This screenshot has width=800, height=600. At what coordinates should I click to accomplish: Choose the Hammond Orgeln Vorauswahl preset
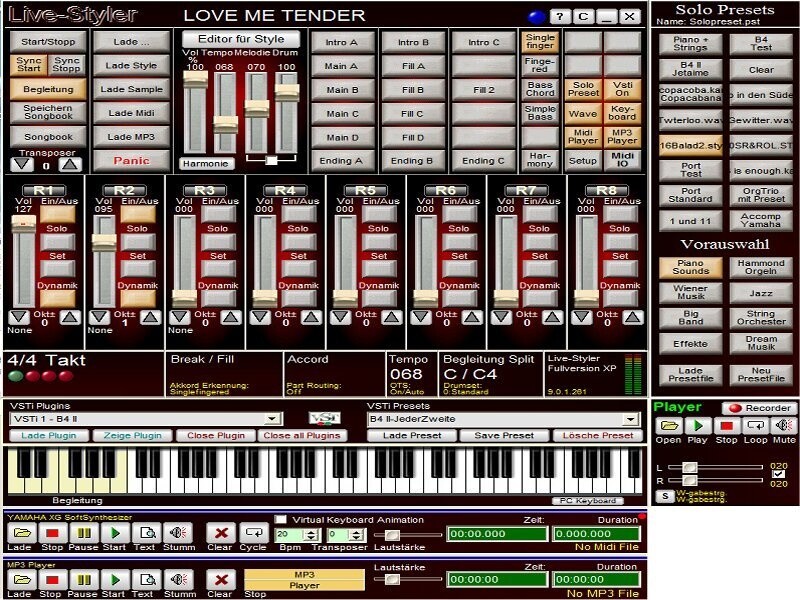pyautogui.click(x=761, y=267)
